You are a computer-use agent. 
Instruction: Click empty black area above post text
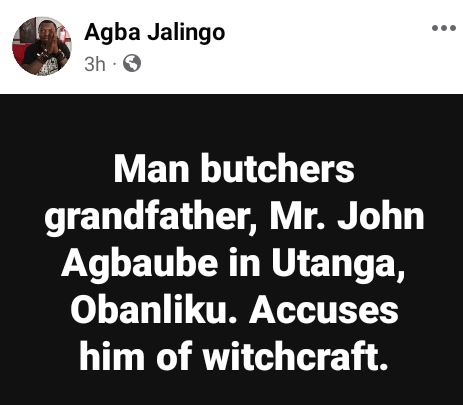[231, 123]
